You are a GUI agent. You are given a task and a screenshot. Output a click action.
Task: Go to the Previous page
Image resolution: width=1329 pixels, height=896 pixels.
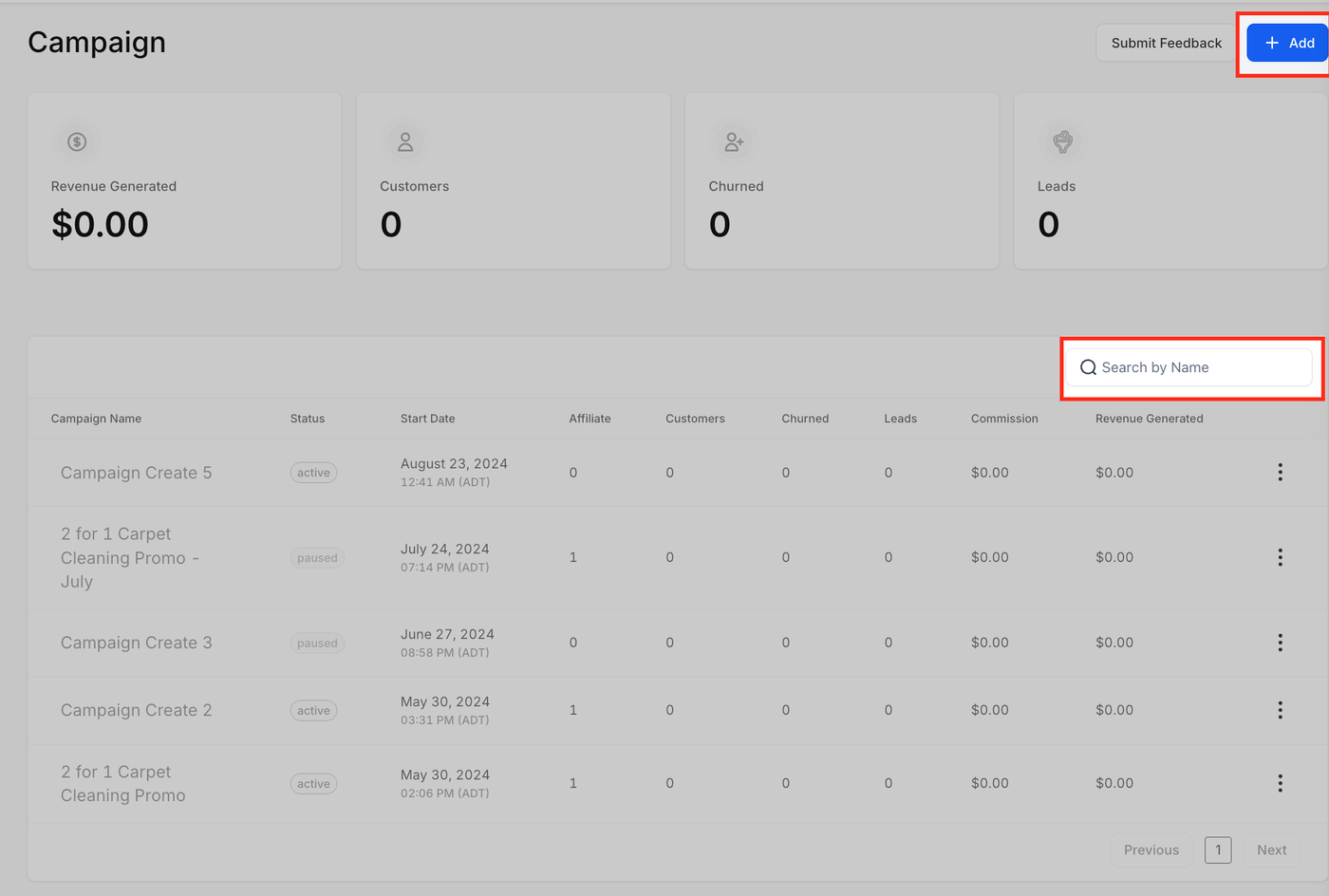click(x=1151, y=850)
